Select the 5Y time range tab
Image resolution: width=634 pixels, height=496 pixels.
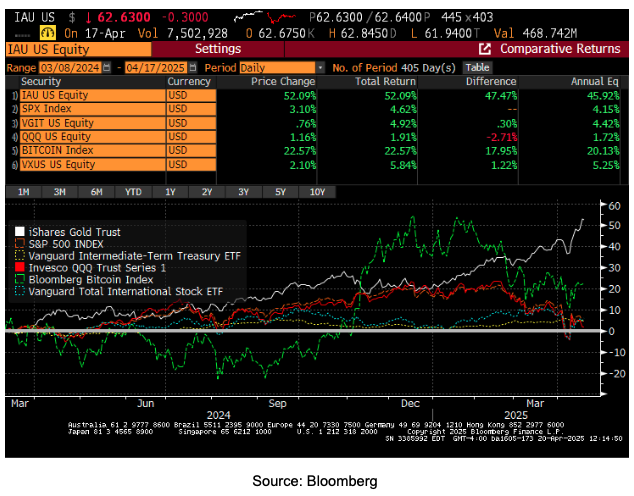[x=280, y=192]
